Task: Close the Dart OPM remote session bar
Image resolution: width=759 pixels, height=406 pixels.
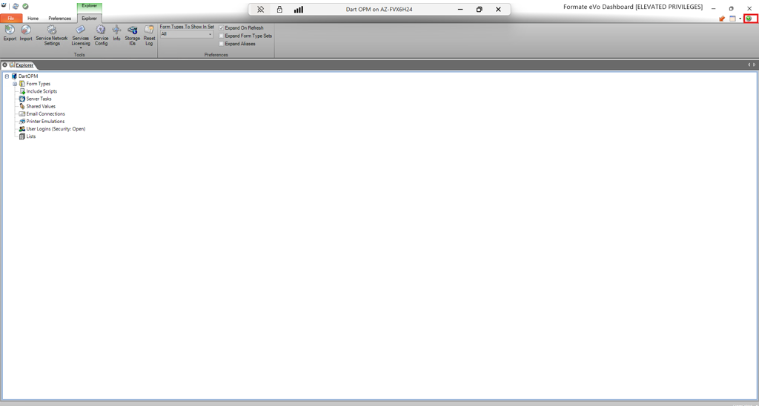Action: pyautogui.click(x=498, y=9)
